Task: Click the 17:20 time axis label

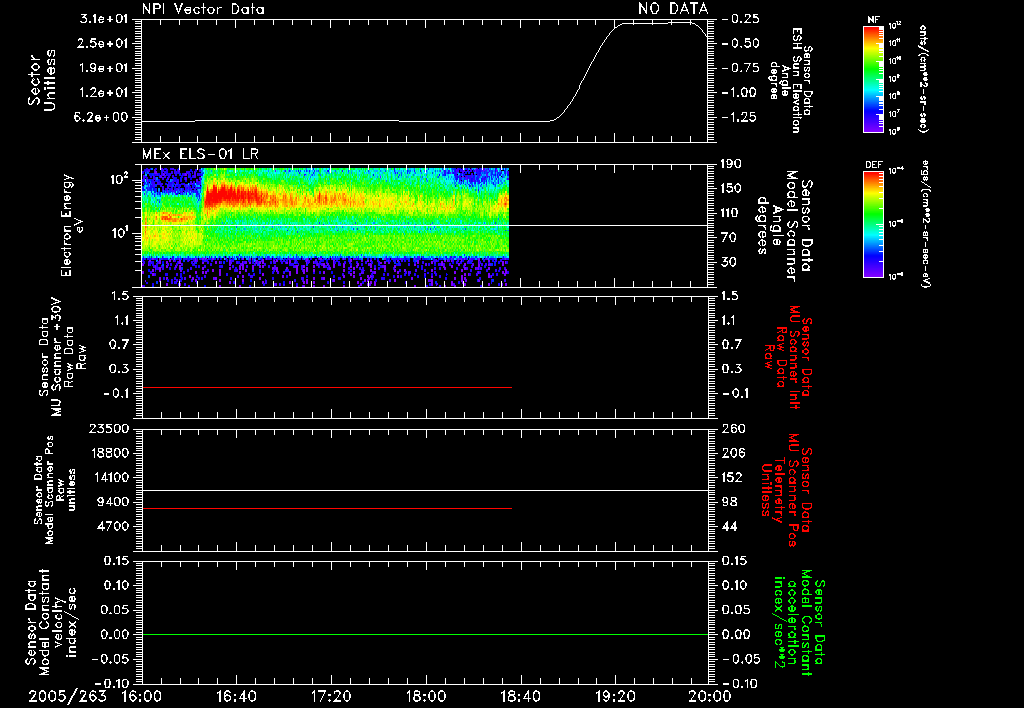Action: [331, 696]
